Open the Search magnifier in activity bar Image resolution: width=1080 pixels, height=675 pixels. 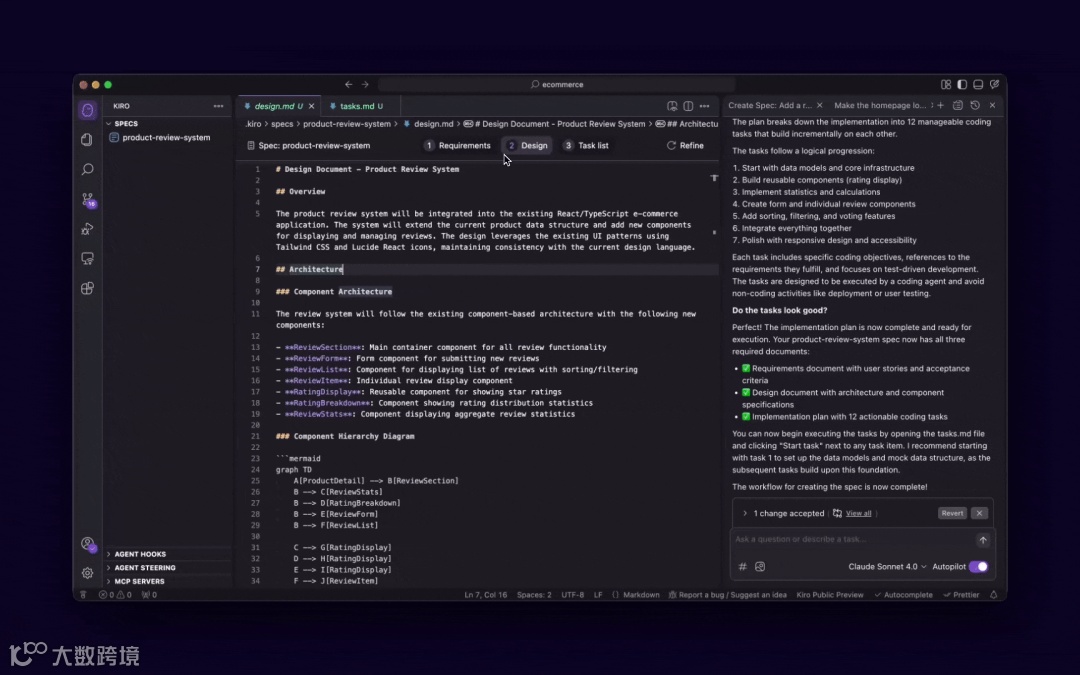(x=87, y=169)
